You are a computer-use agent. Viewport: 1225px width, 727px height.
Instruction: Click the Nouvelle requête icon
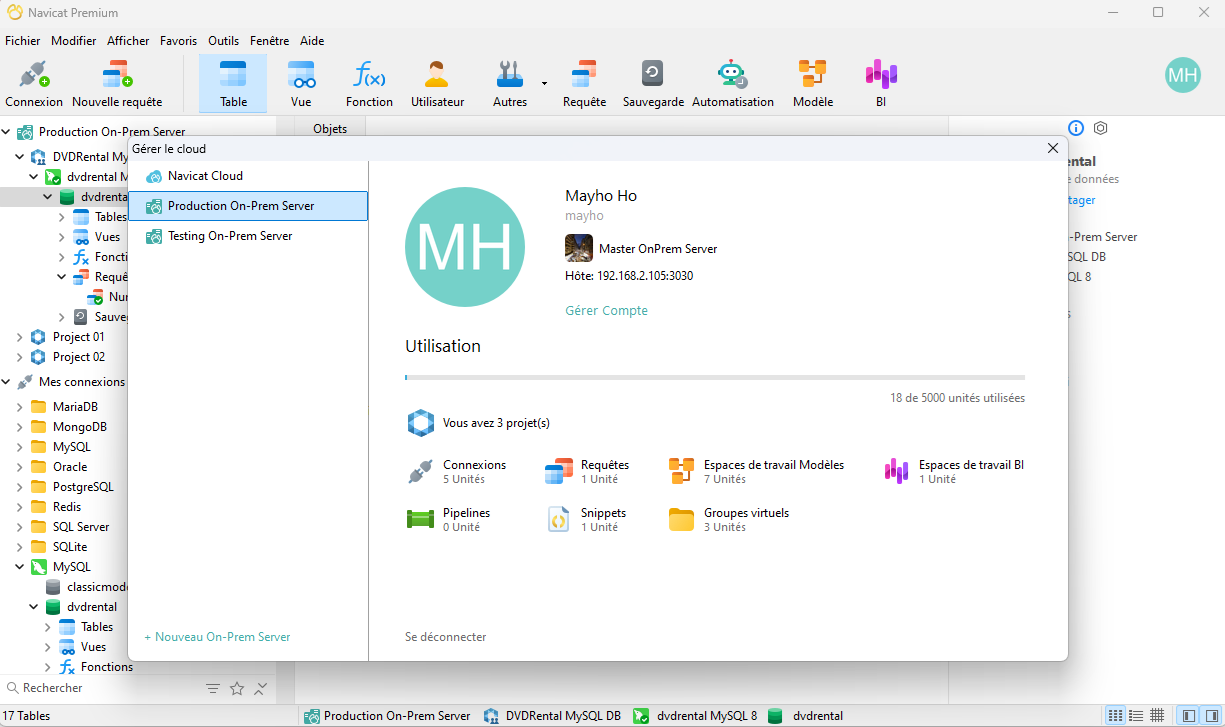coord(117,83)
